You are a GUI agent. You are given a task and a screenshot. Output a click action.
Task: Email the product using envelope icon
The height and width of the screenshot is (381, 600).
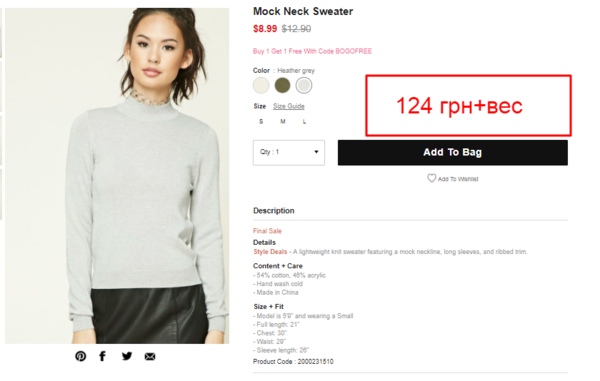(150, 357)
